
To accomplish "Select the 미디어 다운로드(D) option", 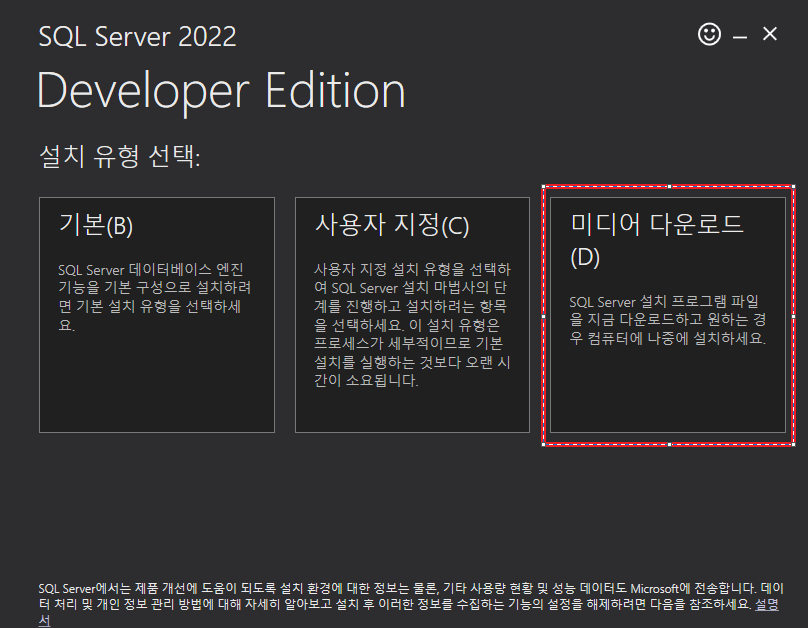I will [x=668, y=315].
